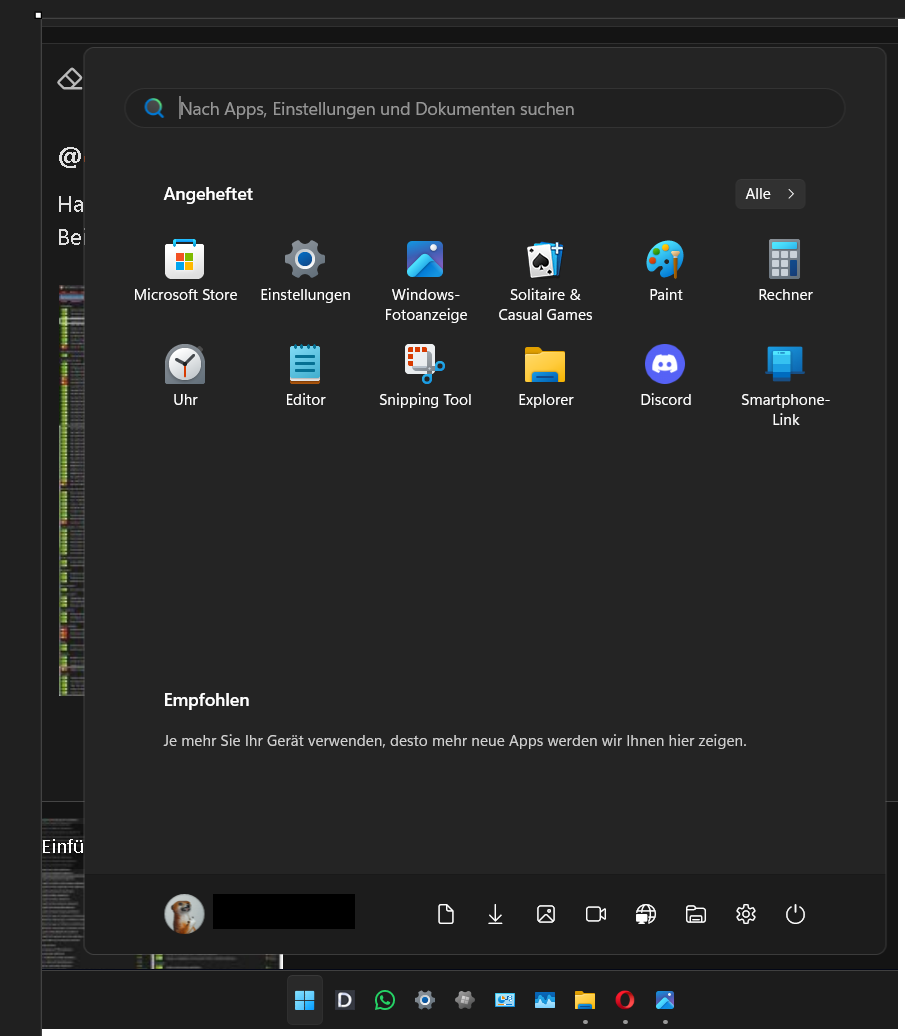905x1036 pixels.
Task: Open the Rechner calculator app
Action: coord(785,272)
